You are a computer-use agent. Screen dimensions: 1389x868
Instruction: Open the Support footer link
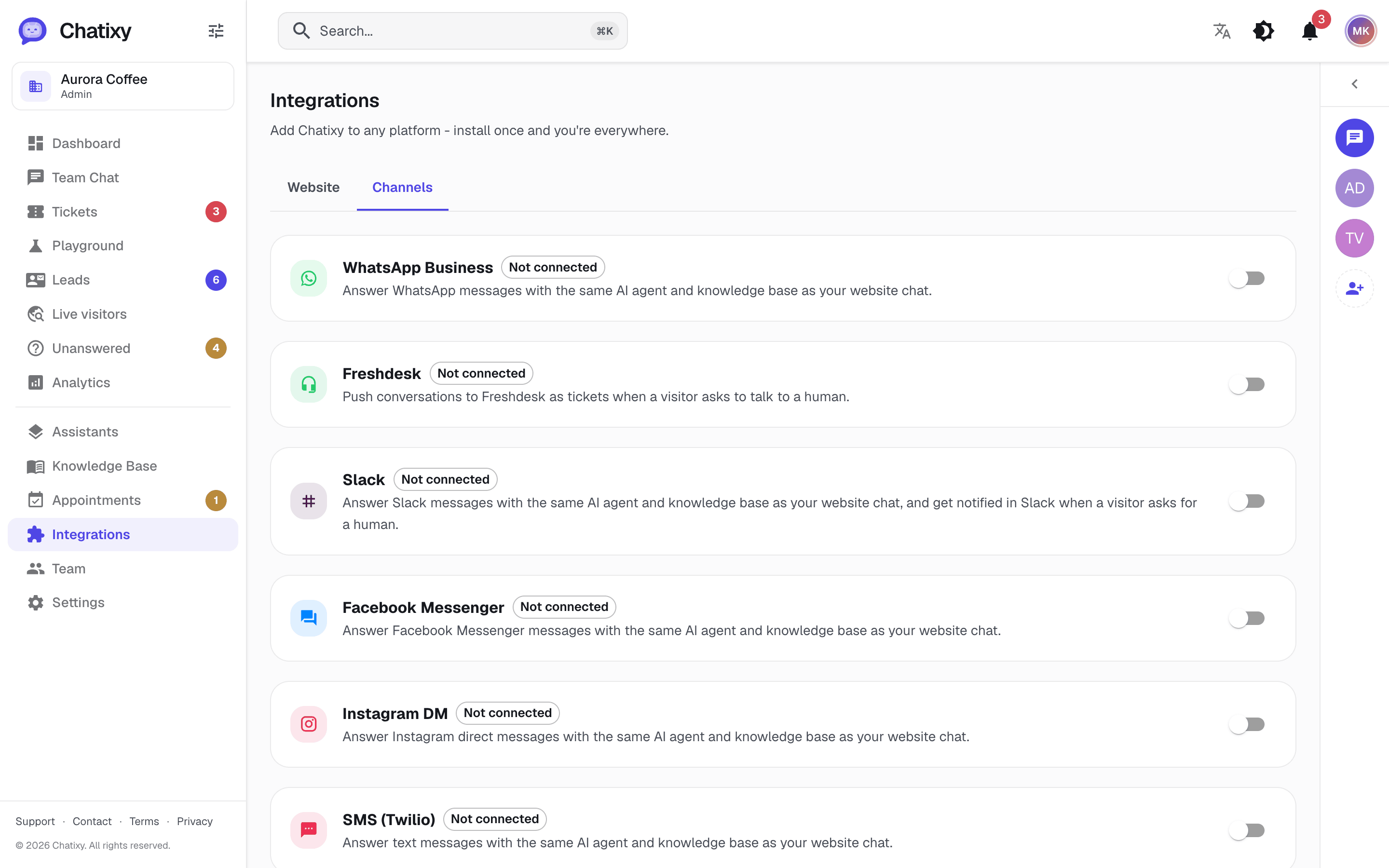[35, 822]
